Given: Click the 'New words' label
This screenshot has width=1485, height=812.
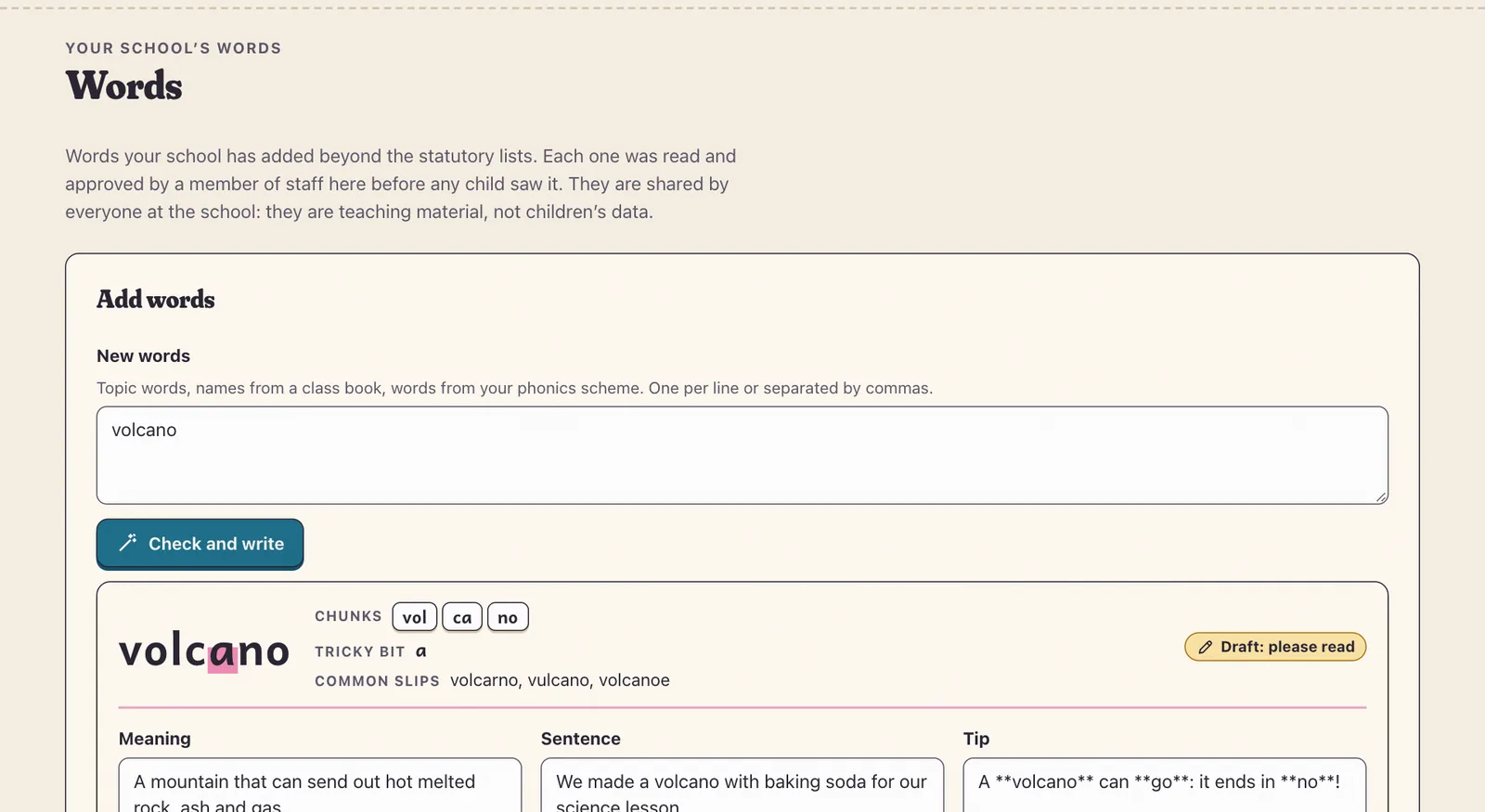Looking at the screenshot, I should click(143, 356).
